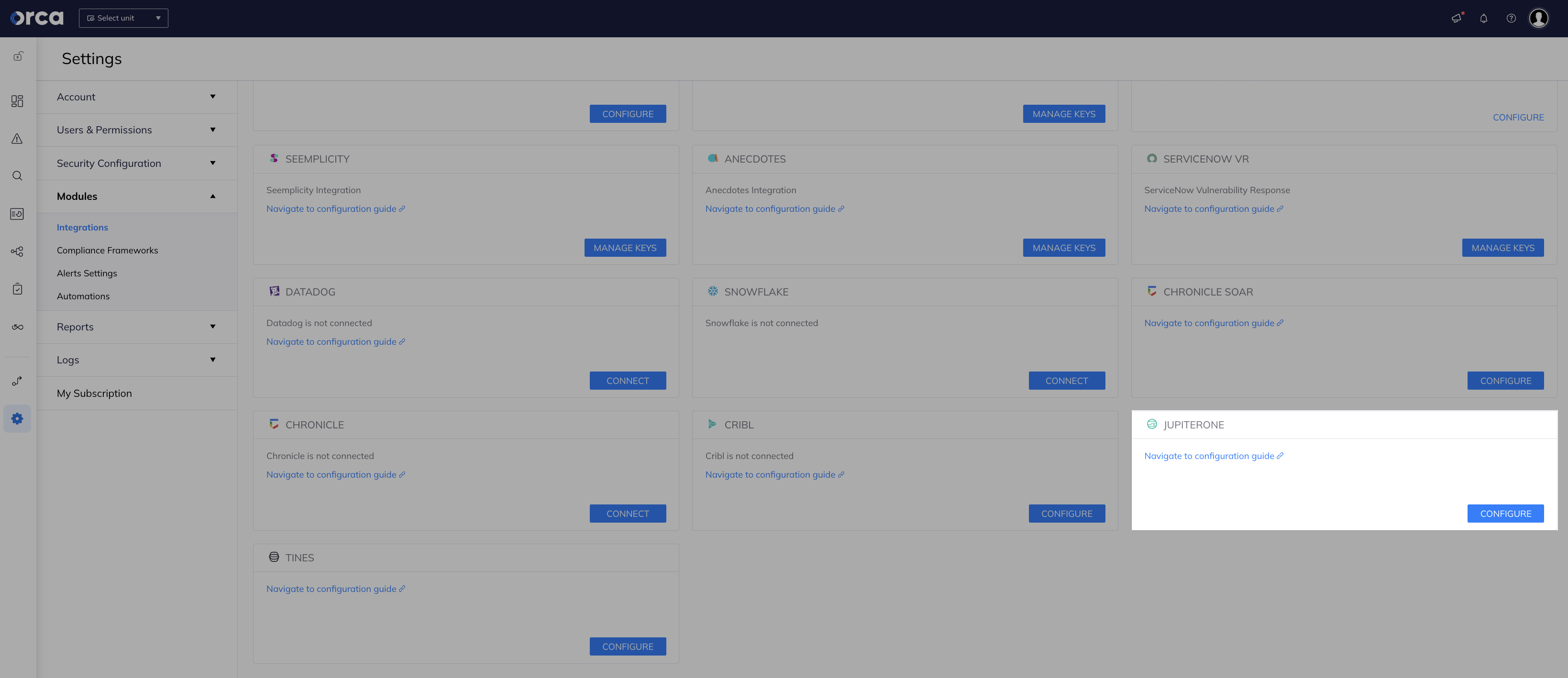Image resolution: width=1568 pixels, height=678 pixels.
Task: Click CONFIGURE on the JupiterOne card
Action: [1505, 513]
